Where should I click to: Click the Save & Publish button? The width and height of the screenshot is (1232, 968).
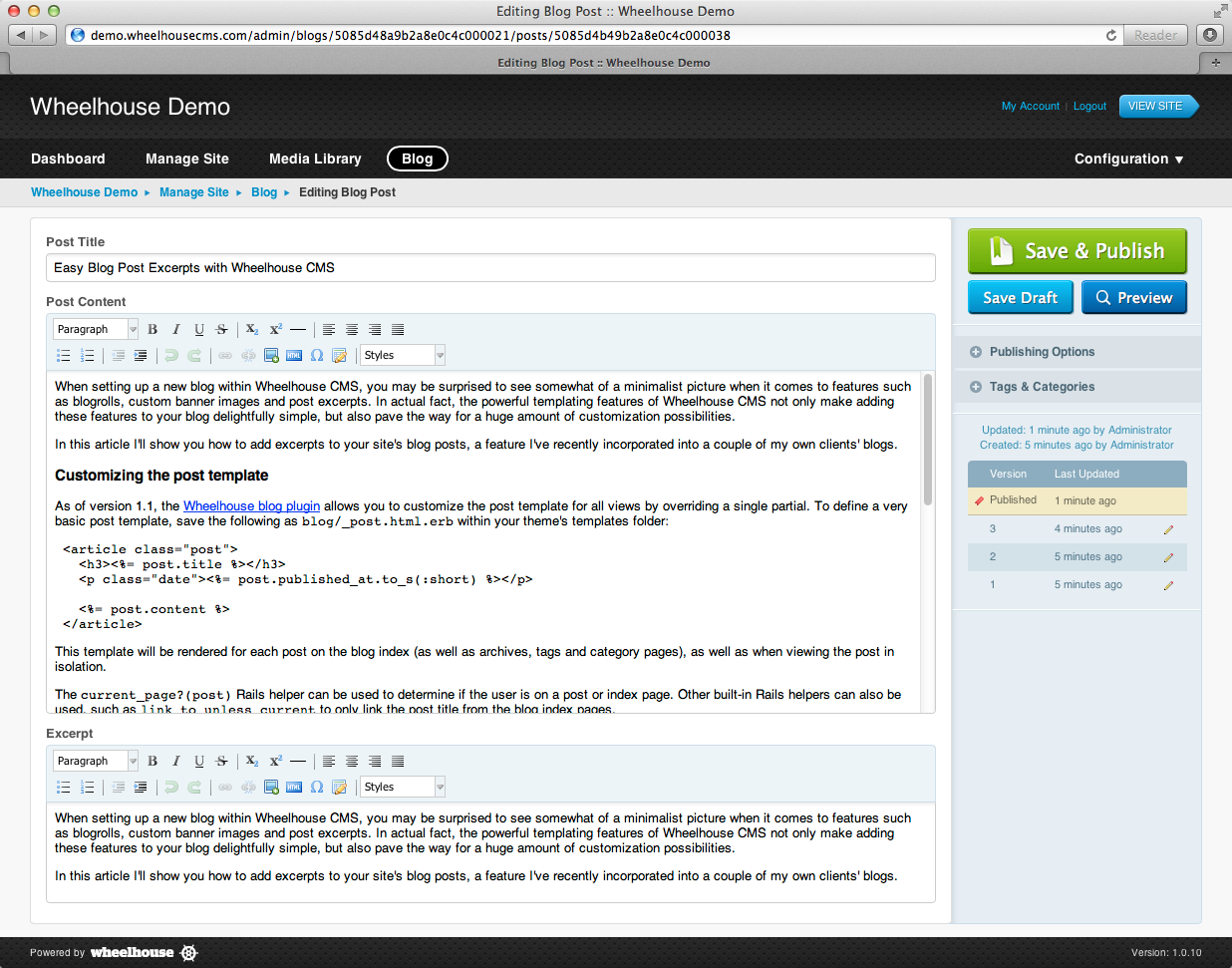click(x=1078, y=251)
